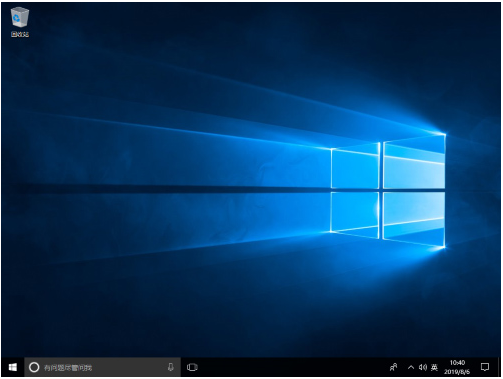Open the Windows Start menu
The width and height of the screenshot is (503, 379).
pyautogui.click(x=13, y=367)
